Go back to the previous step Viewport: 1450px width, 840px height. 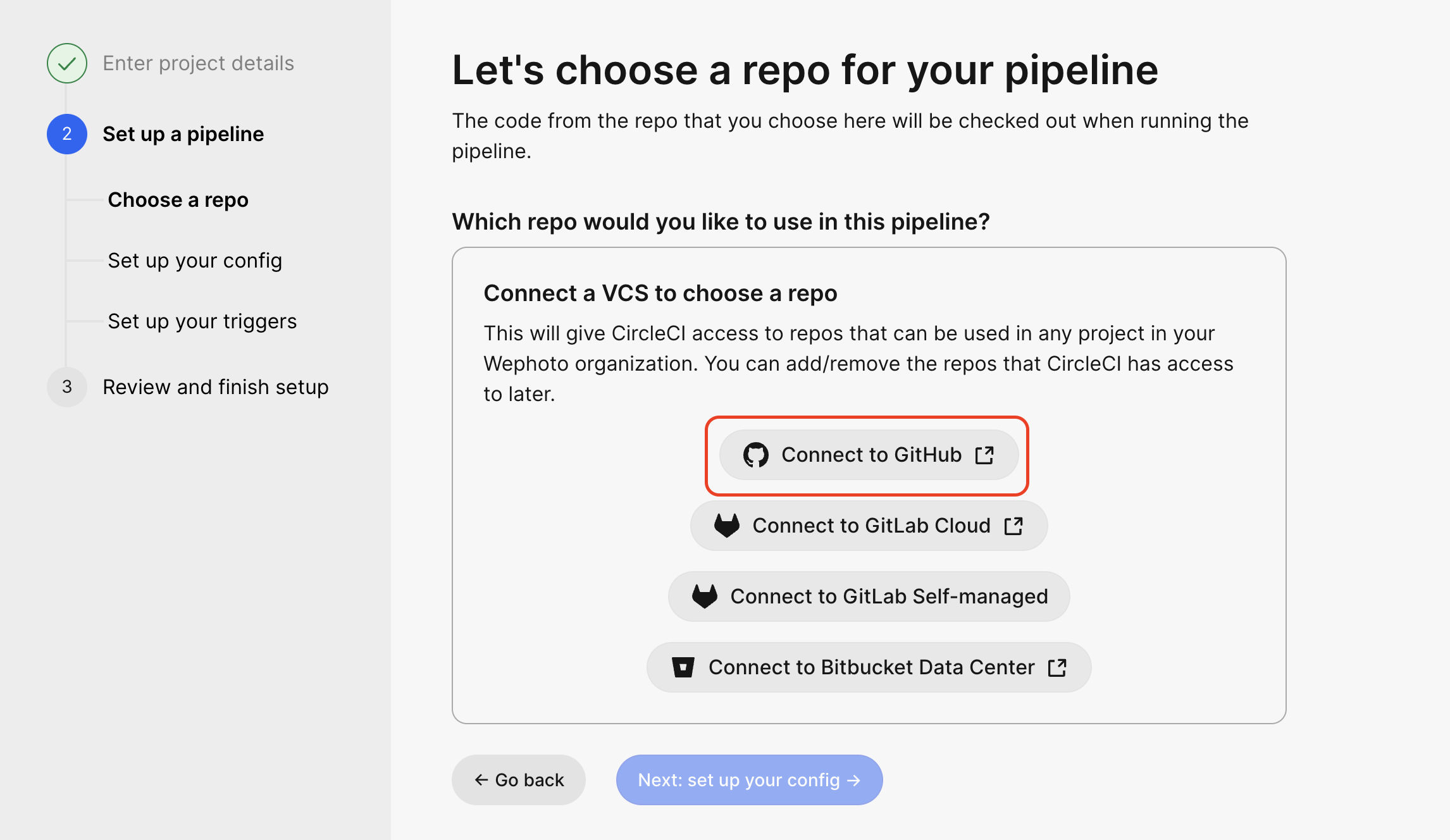(x=519, y=780)
